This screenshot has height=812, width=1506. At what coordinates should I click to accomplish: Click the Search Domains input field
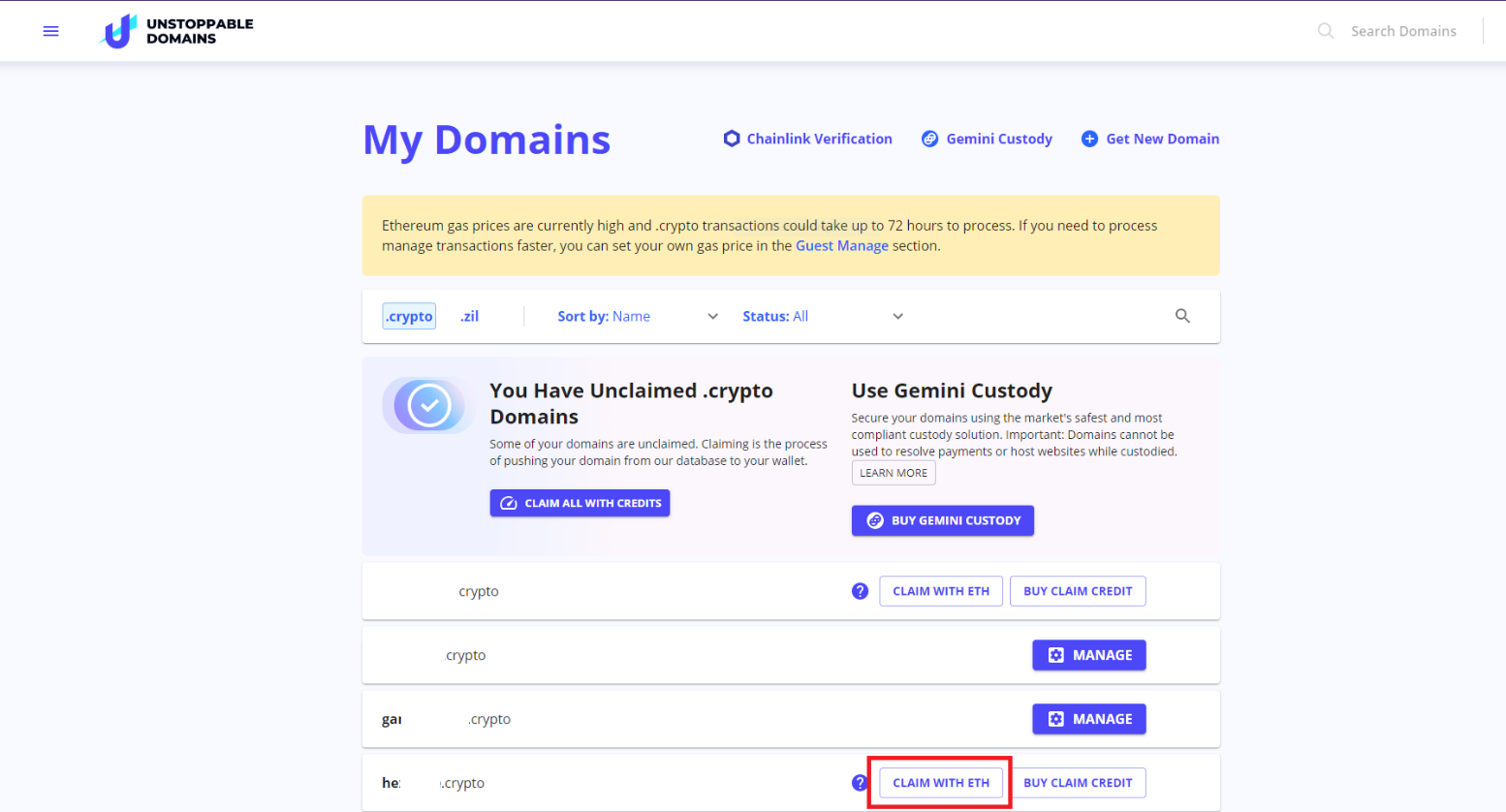tap(1402, 31)
